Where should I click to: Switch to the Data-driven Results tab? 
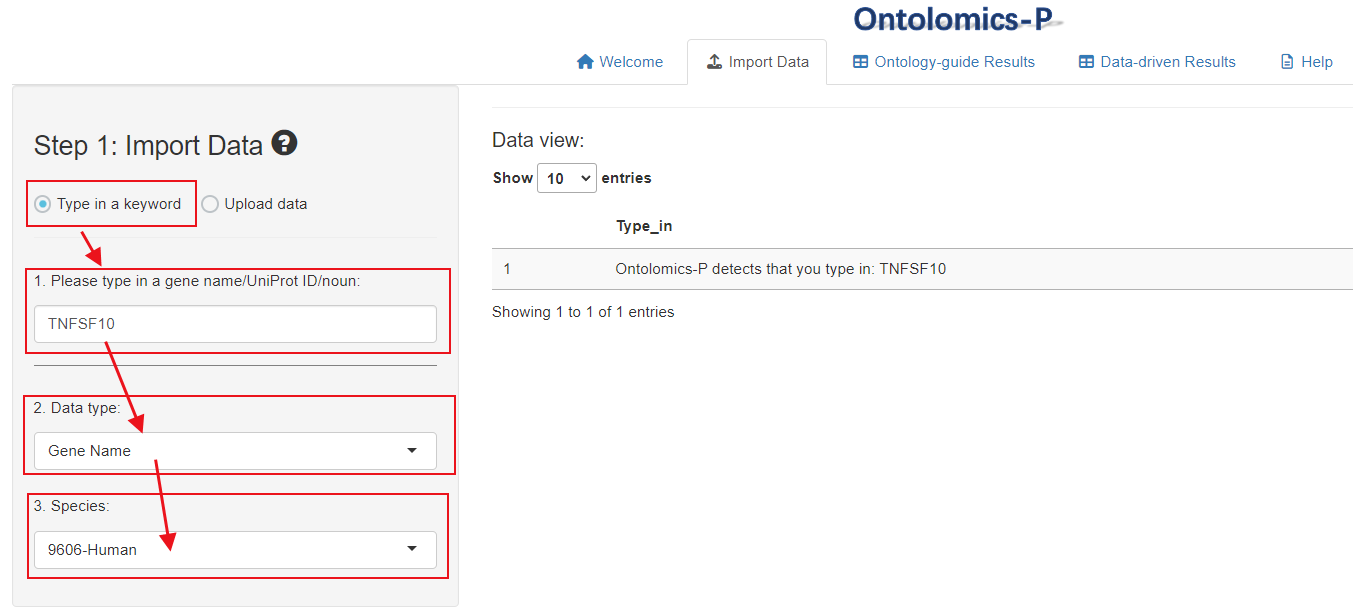[x=1157, y=62]
